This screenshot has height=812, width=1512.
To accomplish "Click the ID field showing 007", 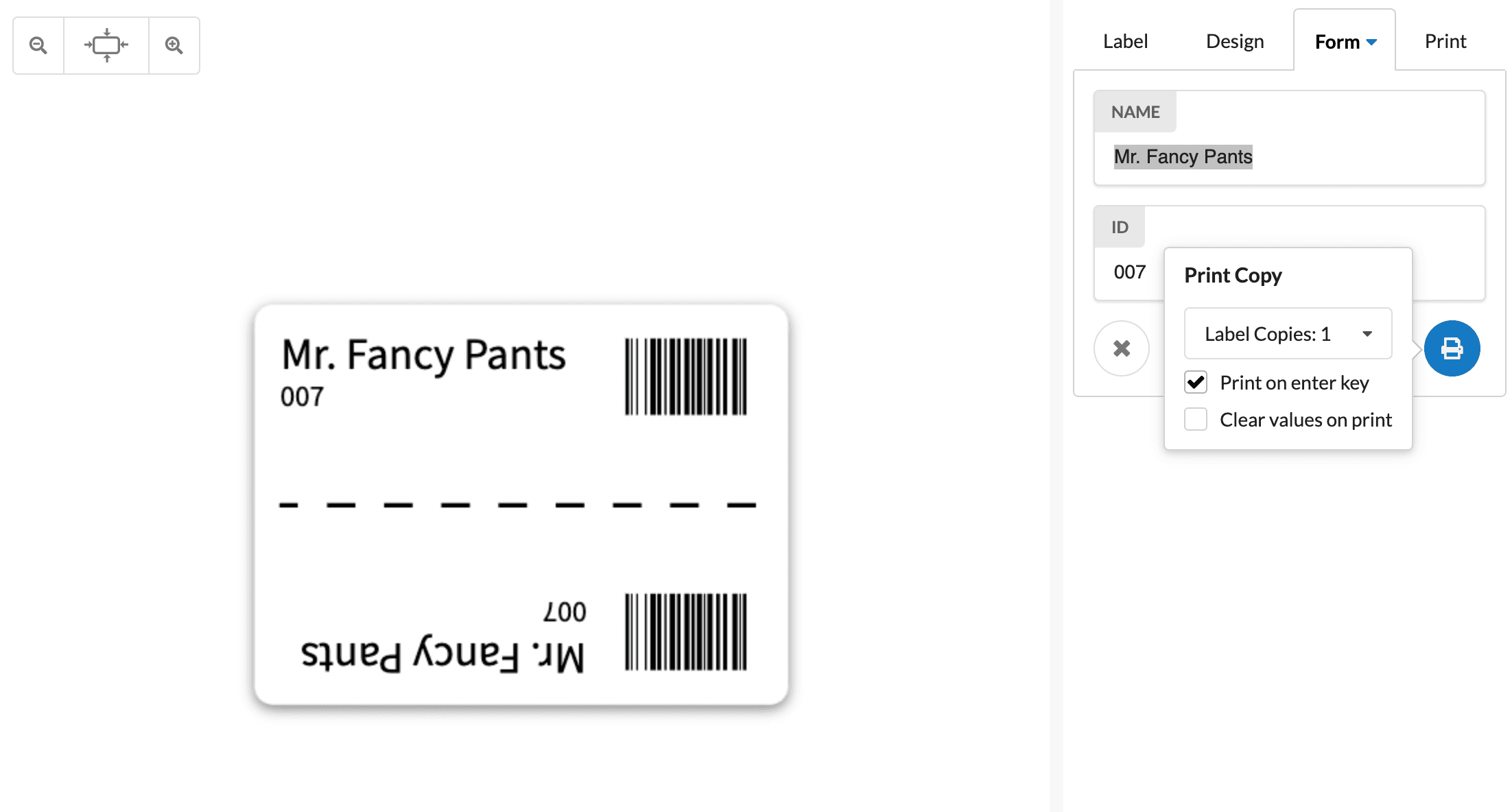I will pos(1129,272).
